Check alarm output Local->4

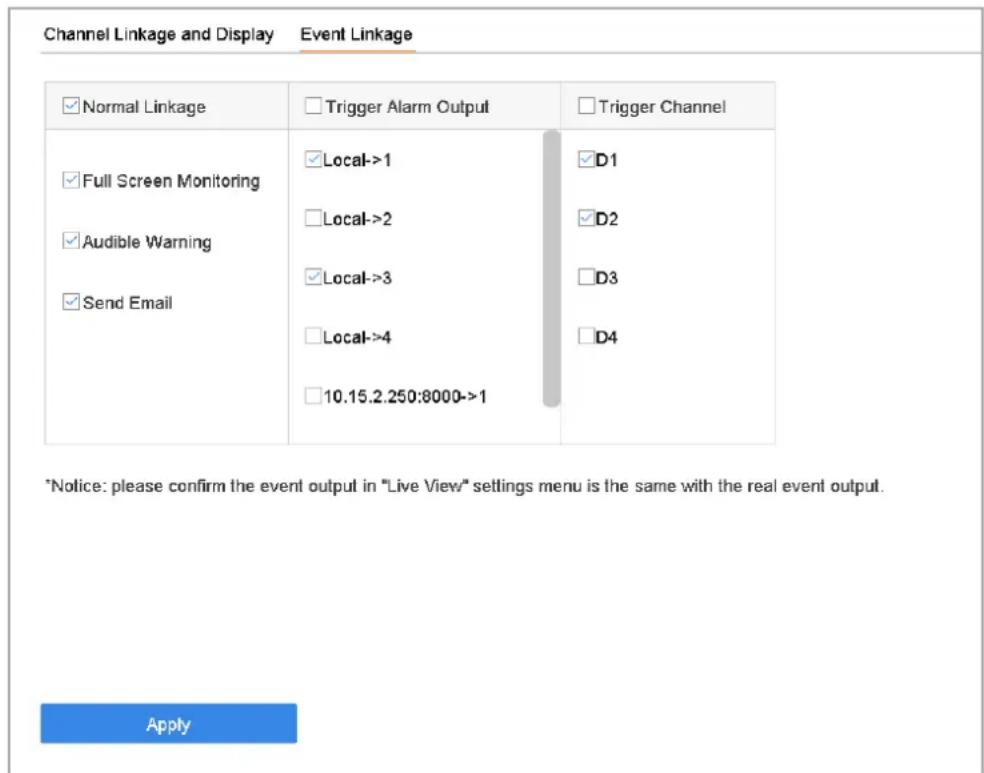point(313,336)
